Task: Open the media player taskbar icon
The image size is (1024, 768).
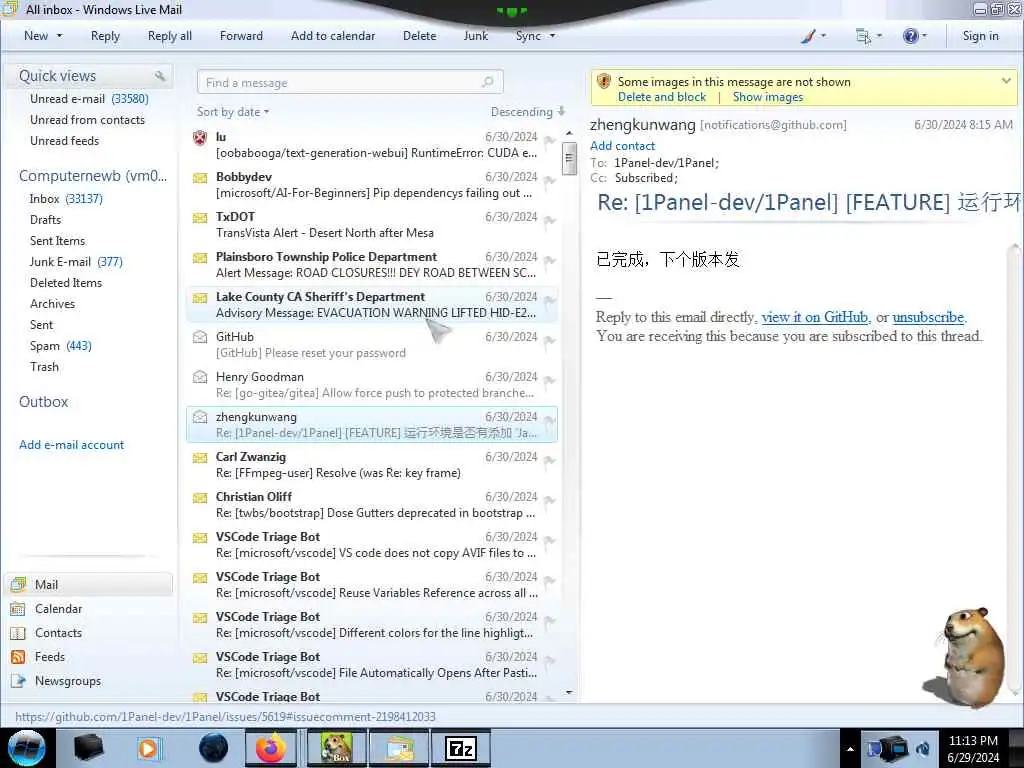Action: pos(149,748)
